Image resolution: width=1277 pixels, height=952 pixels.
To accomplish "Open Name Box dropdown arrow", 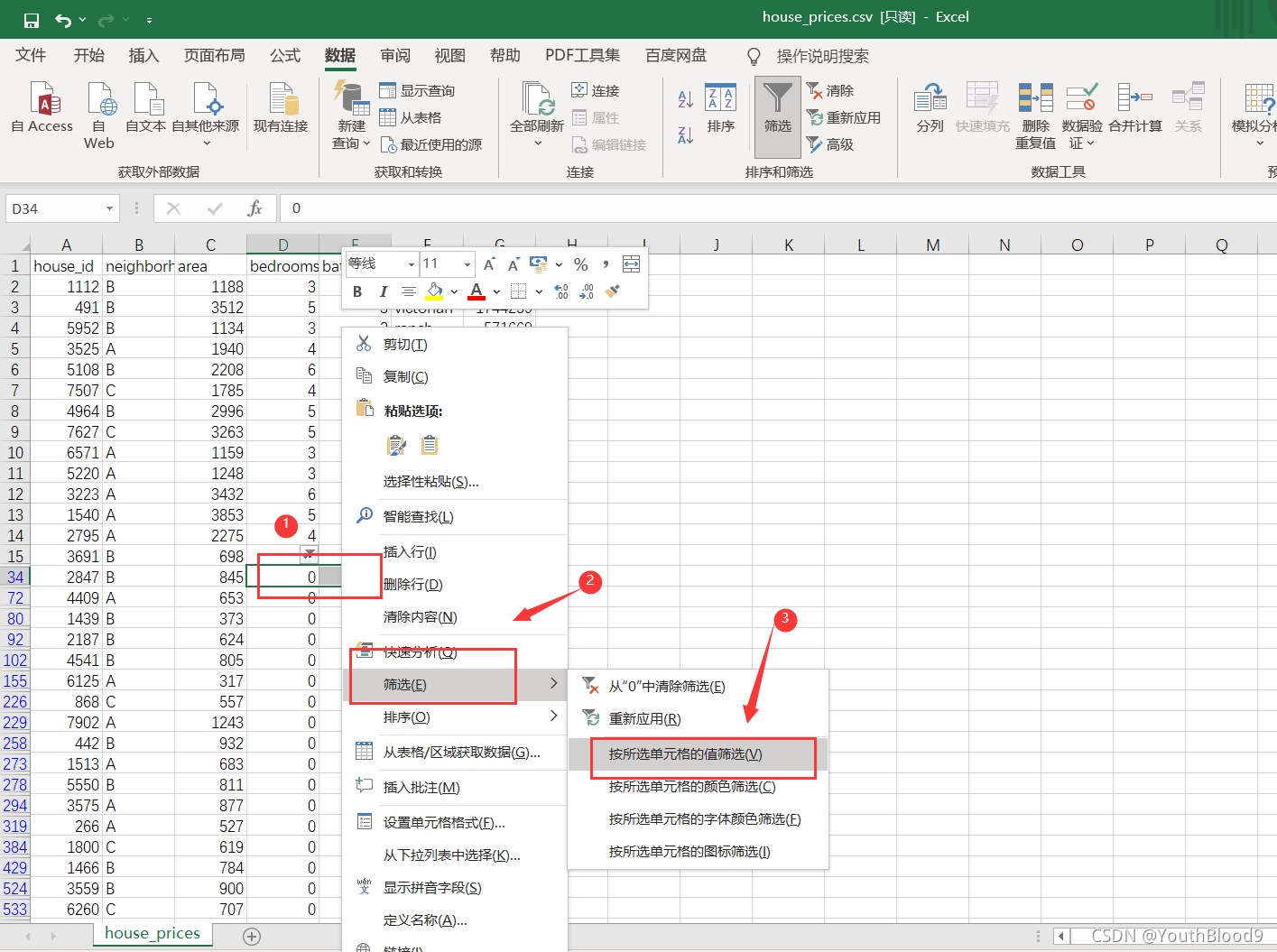I will click(109, 208).
